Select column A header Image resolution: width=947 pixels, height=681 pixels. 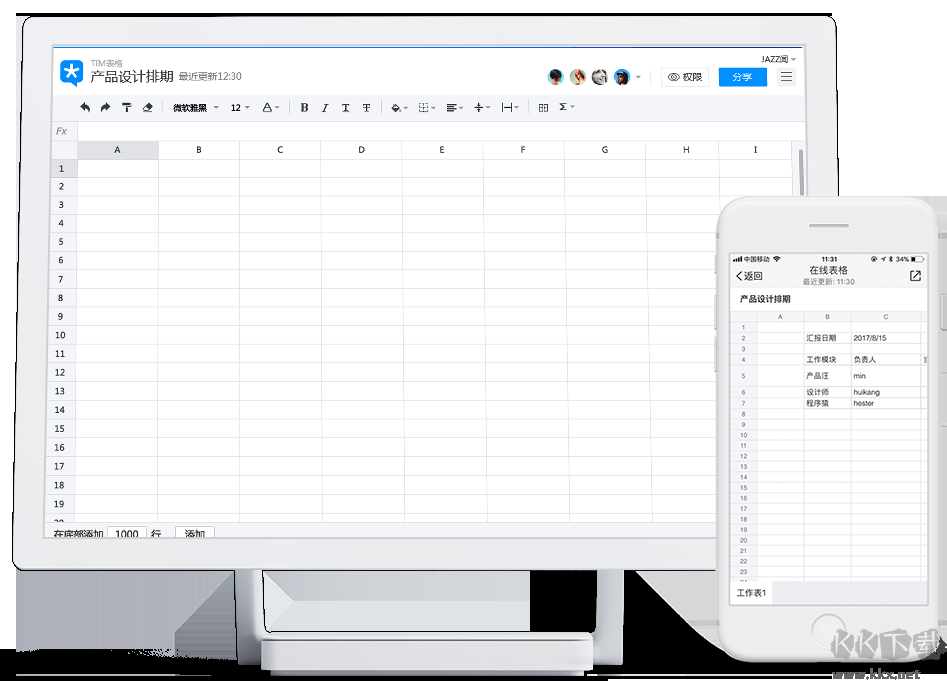point(118,150)
